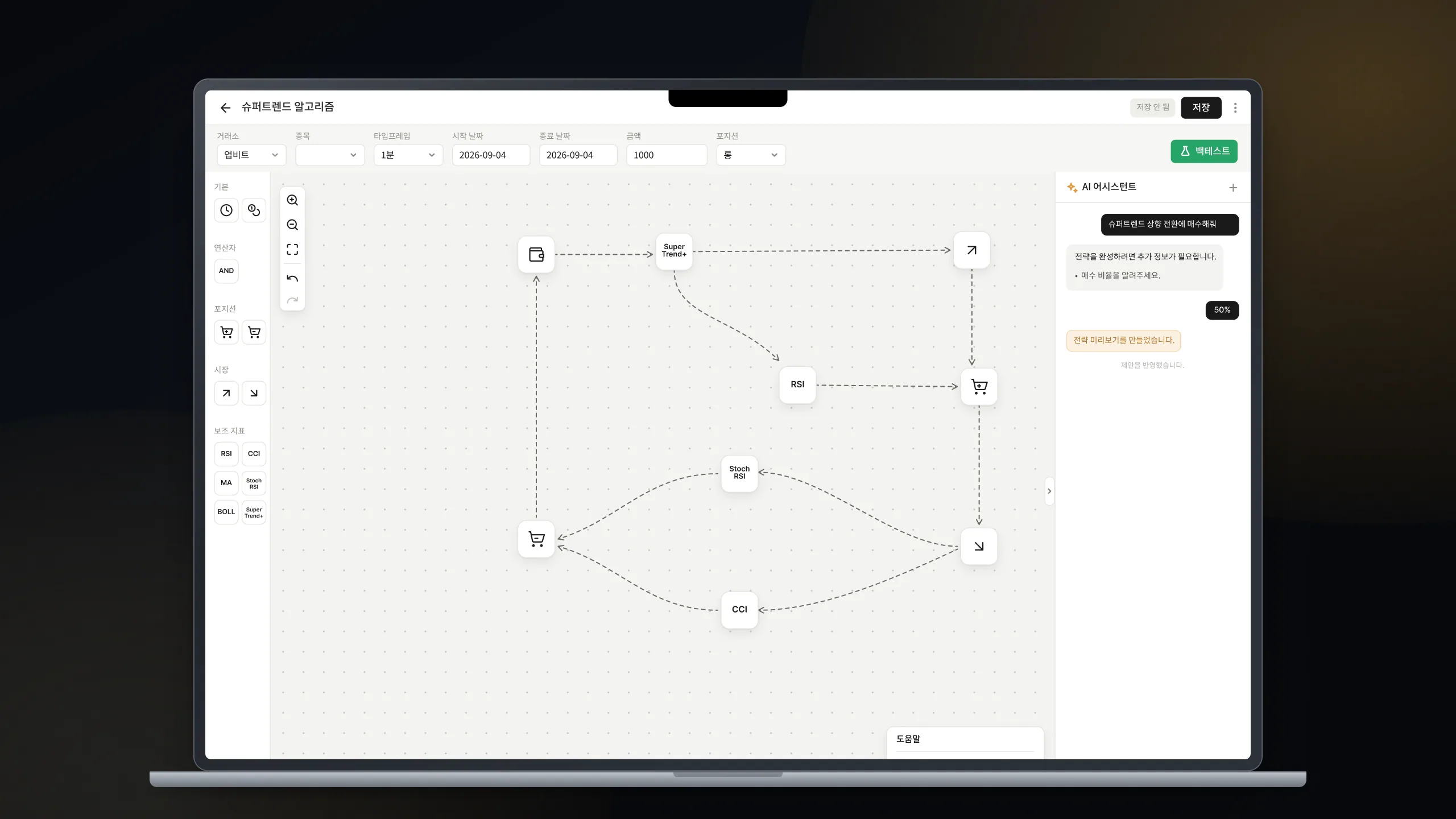The image size is (1456, 819).
Task: Click the buy cart node on the canvas
Action: click(979, 387)
